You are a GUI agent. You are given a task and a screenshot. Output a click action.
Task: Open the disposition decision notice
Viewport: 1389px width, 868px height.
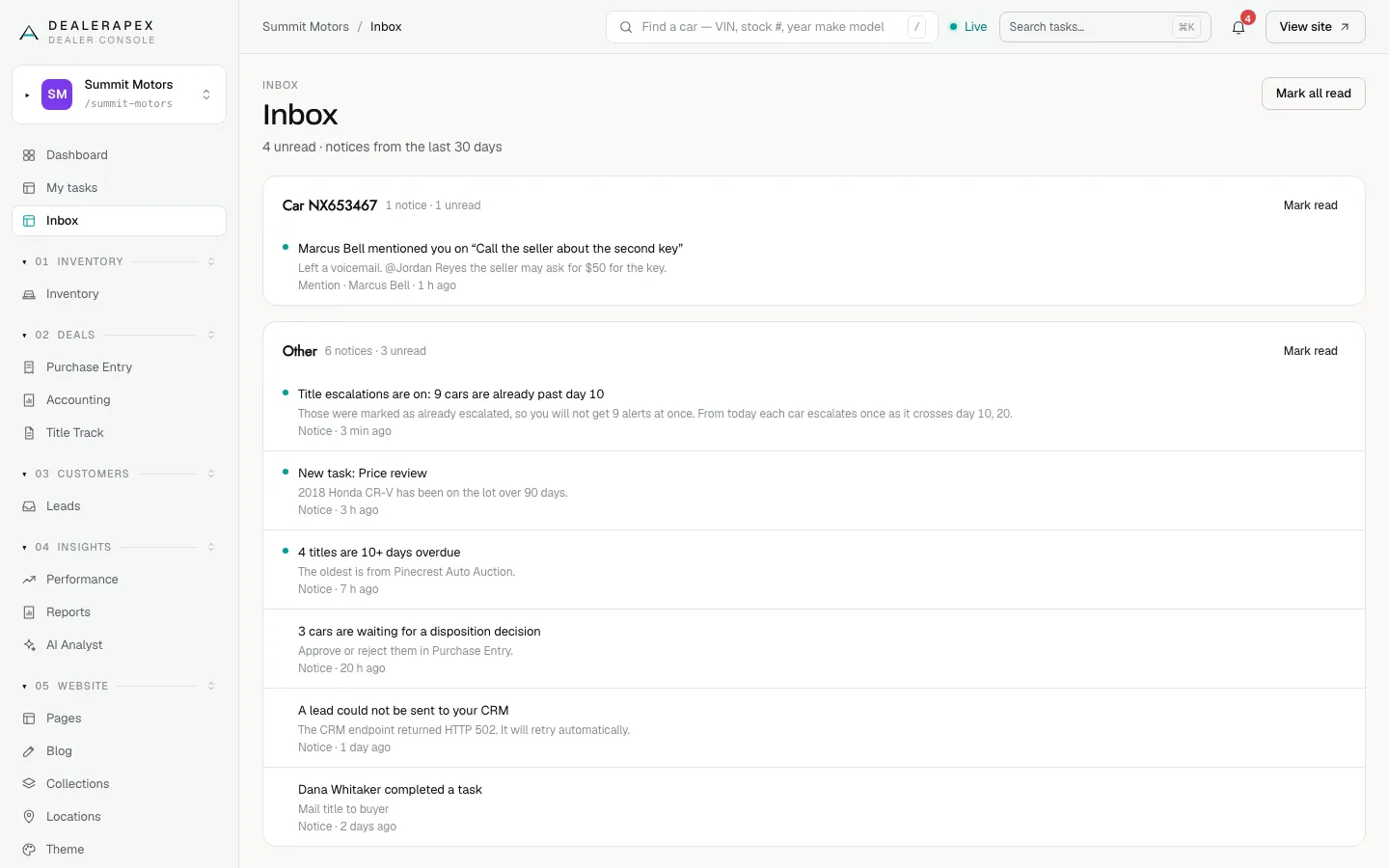tap(814, 649)
